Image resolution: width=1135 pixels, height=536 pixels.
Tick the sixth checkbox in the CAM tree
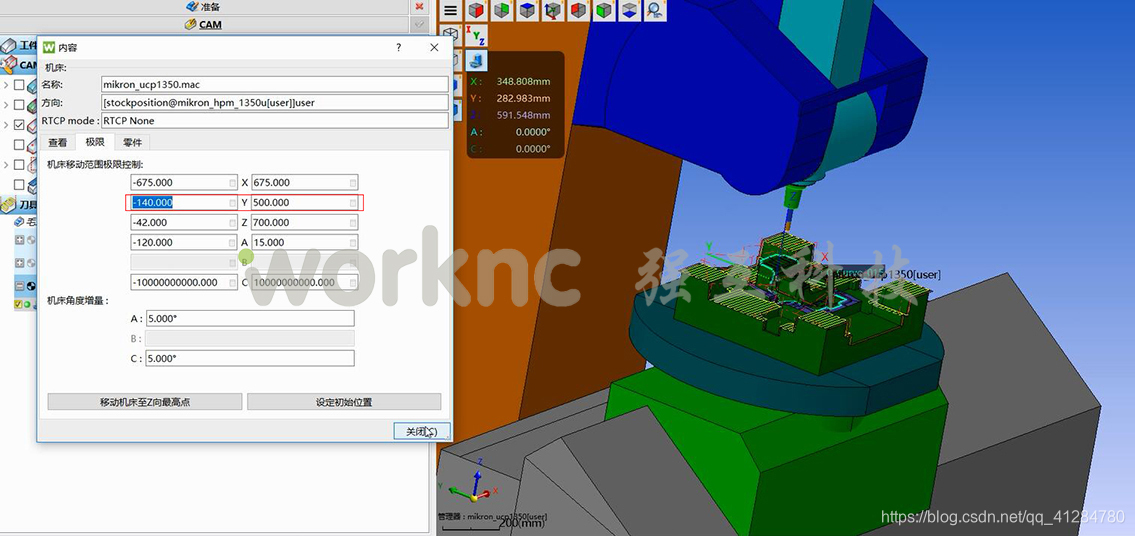pyautogui.click(x=19, y=185)
